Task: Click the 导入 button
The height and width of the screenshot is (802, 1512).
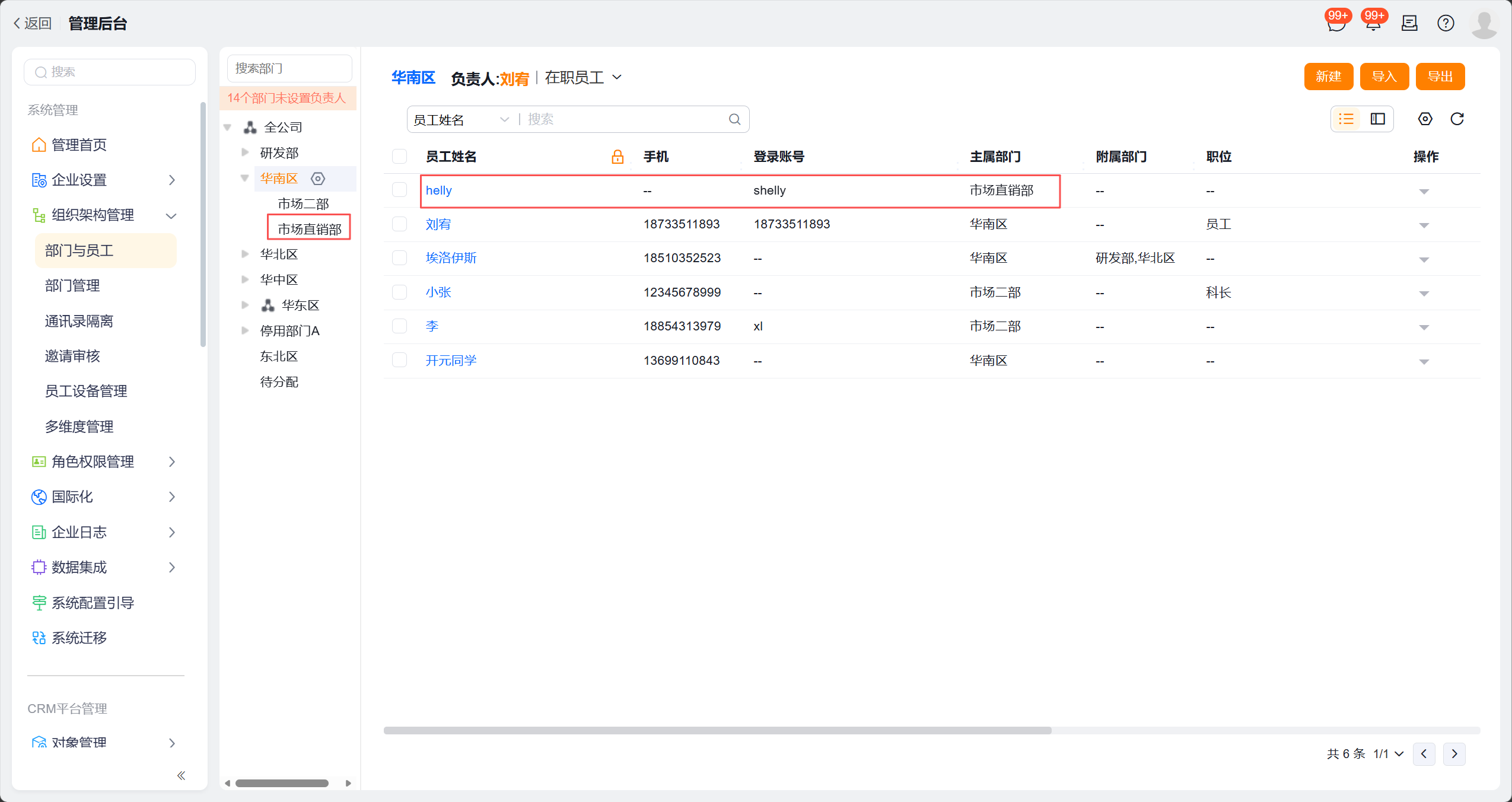Action: (1384, 77)
